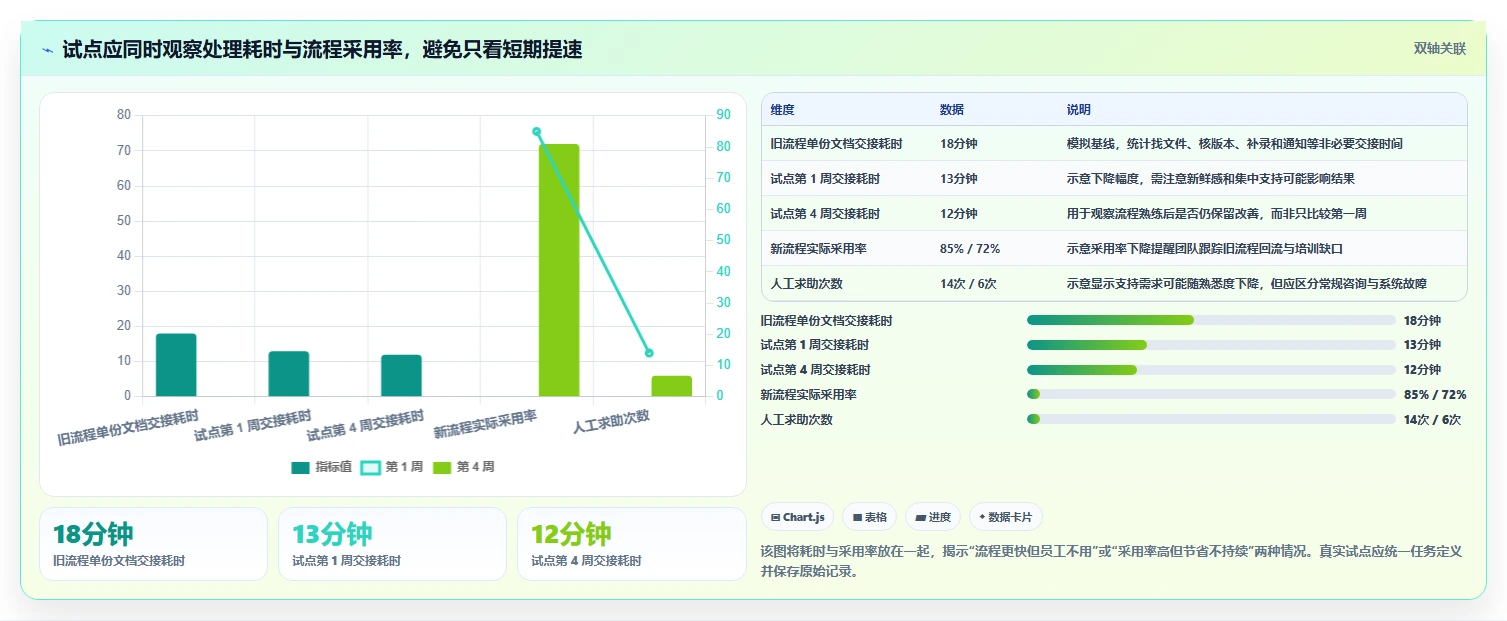Viewport: 1507px width, 621px height.
Task: Toggle the 指标值 legend item
Action: pos(321,467)
